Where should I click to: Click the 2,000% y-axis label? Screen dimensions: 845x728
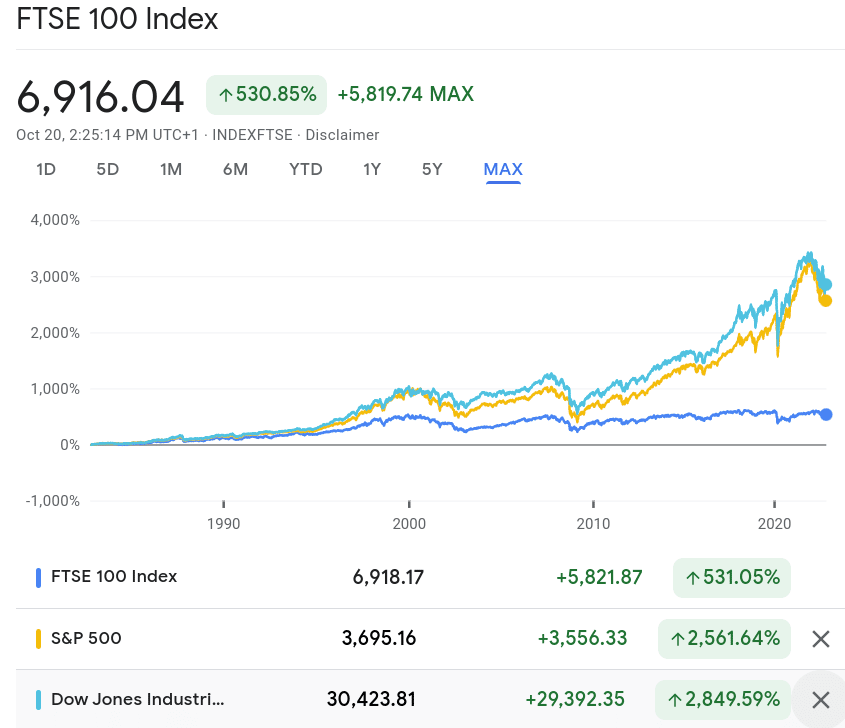pos(55,333)
